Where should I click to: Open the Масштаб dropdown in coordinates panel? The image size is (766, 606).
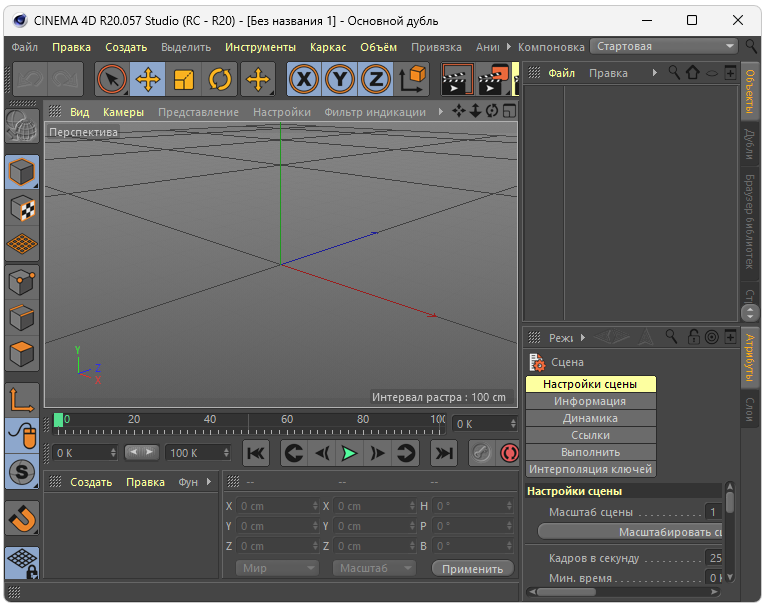click(x=374, y=568)
